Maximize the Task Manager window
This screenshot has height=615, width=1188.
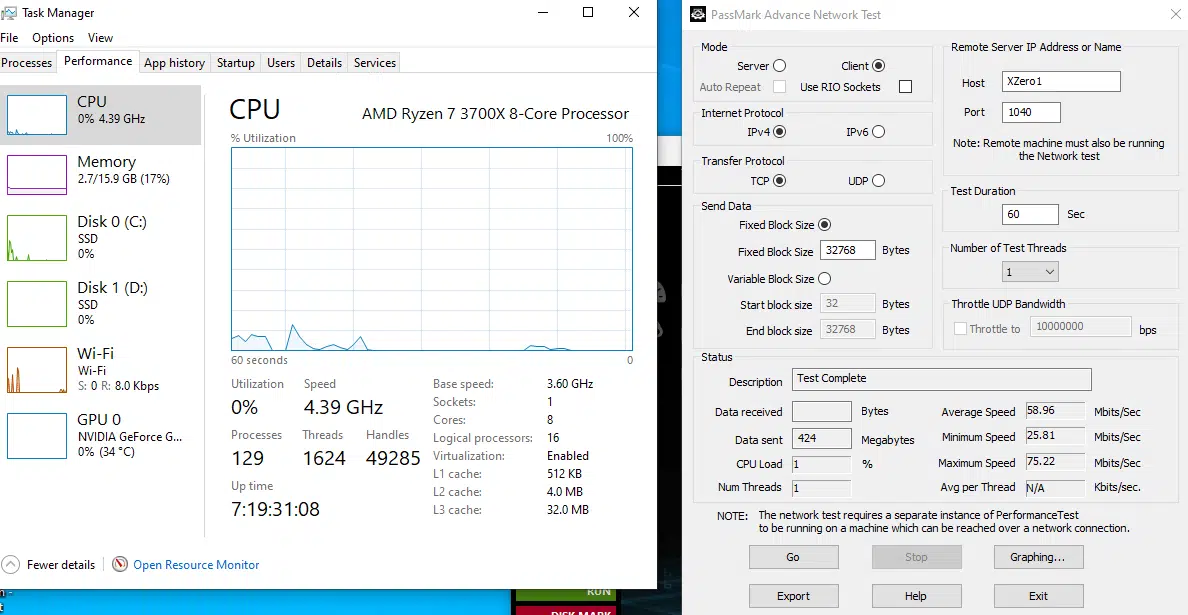click(x=588, y=13)
